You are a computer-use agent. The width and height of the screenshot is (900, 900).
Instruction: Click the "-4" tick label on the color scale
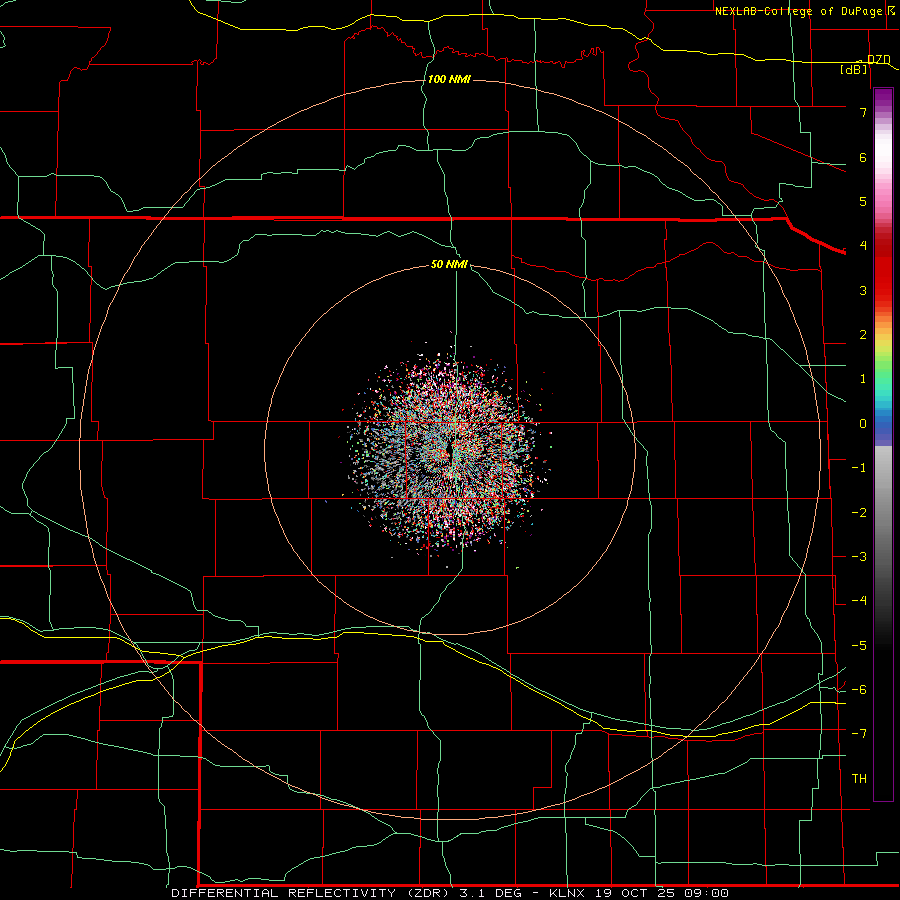point(859,601)
